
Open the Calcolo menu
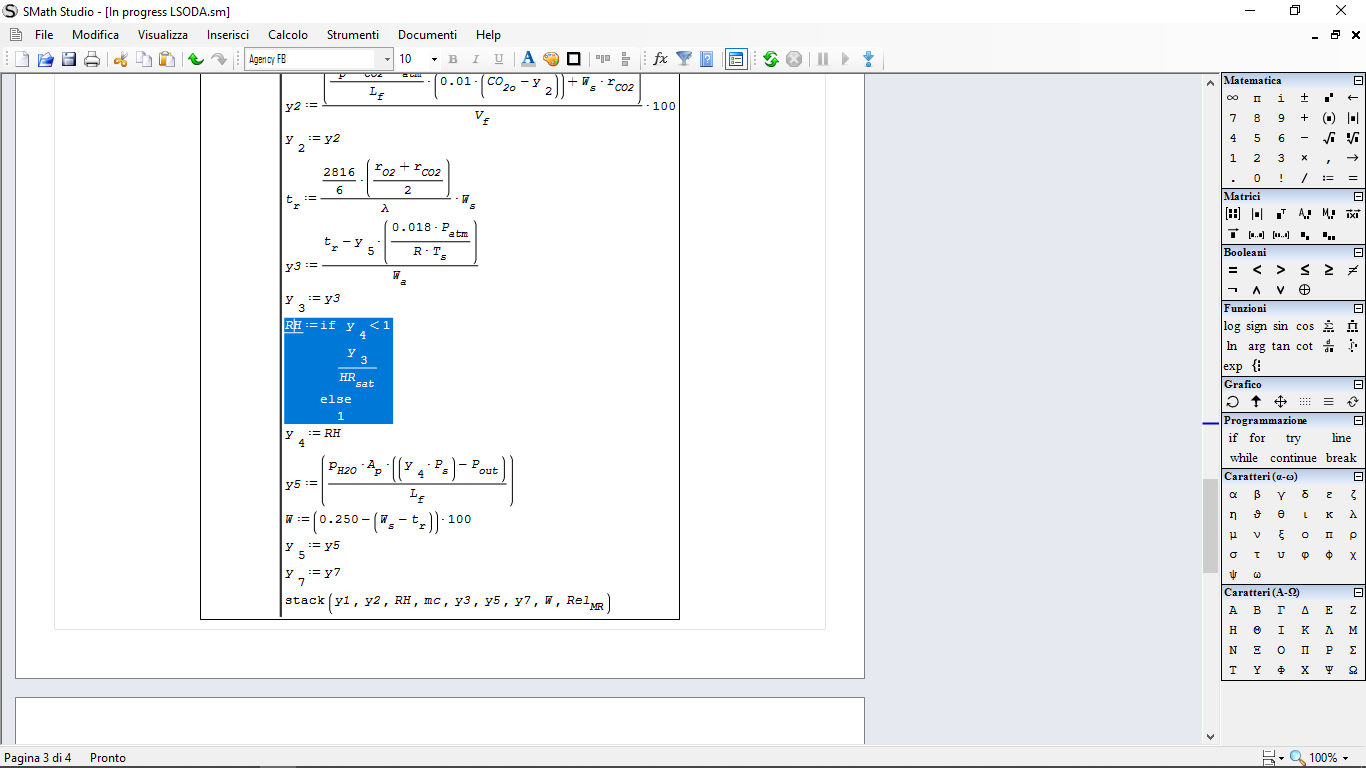[x=287, y=34]
